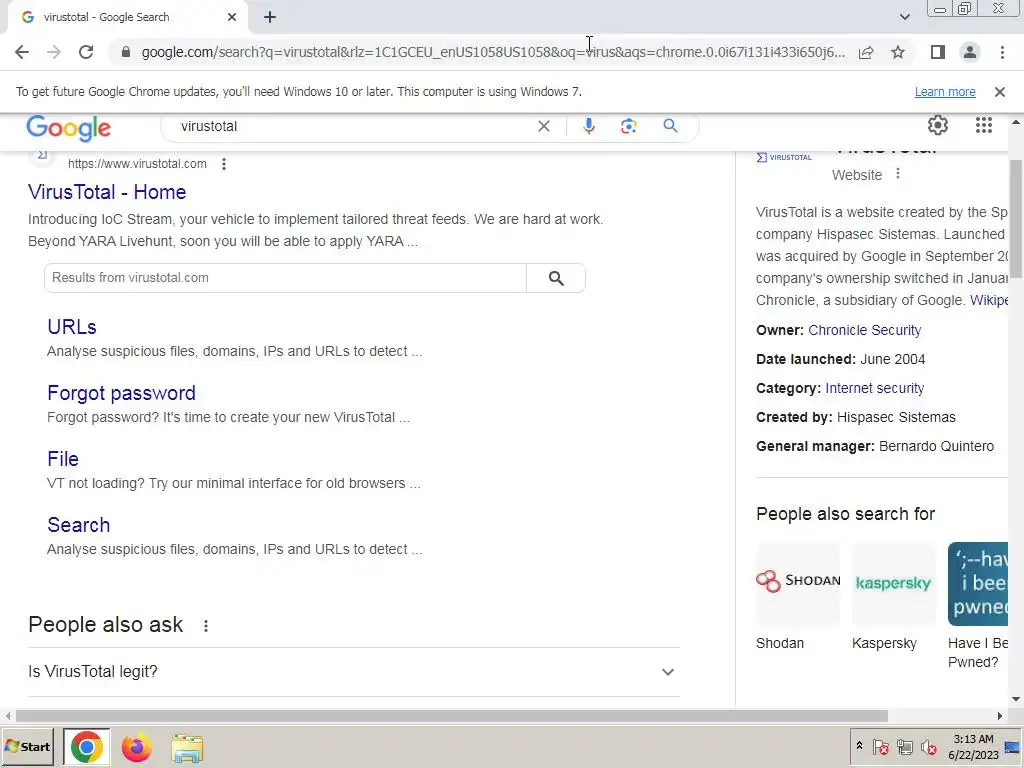
Task: Bookmark this tab with the star icon
Action: 898,52
